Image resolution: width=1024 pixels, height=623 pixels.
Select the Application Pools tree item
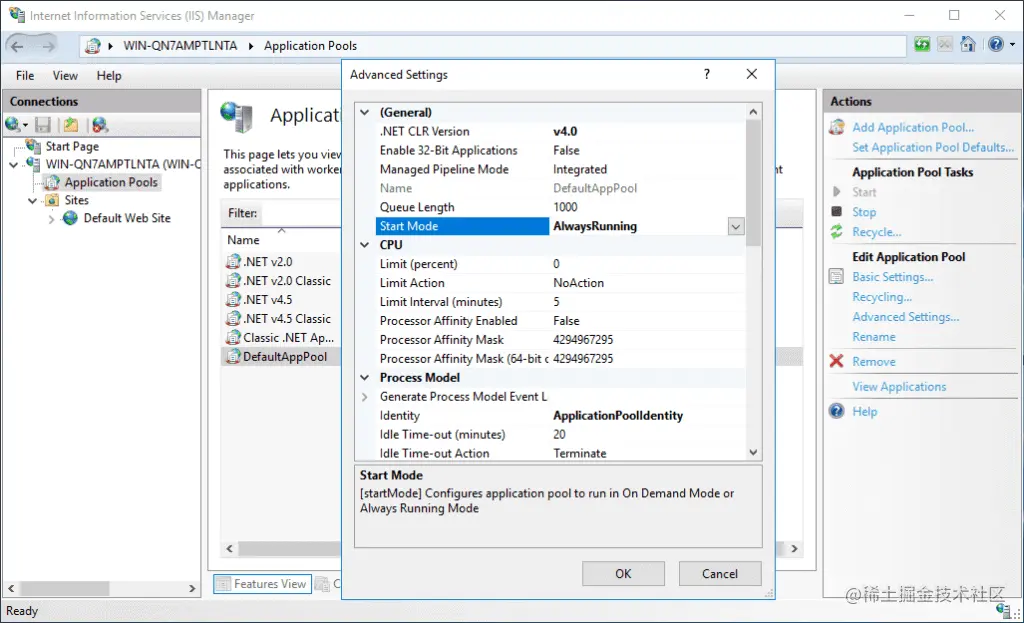click(x=111, y=182)
